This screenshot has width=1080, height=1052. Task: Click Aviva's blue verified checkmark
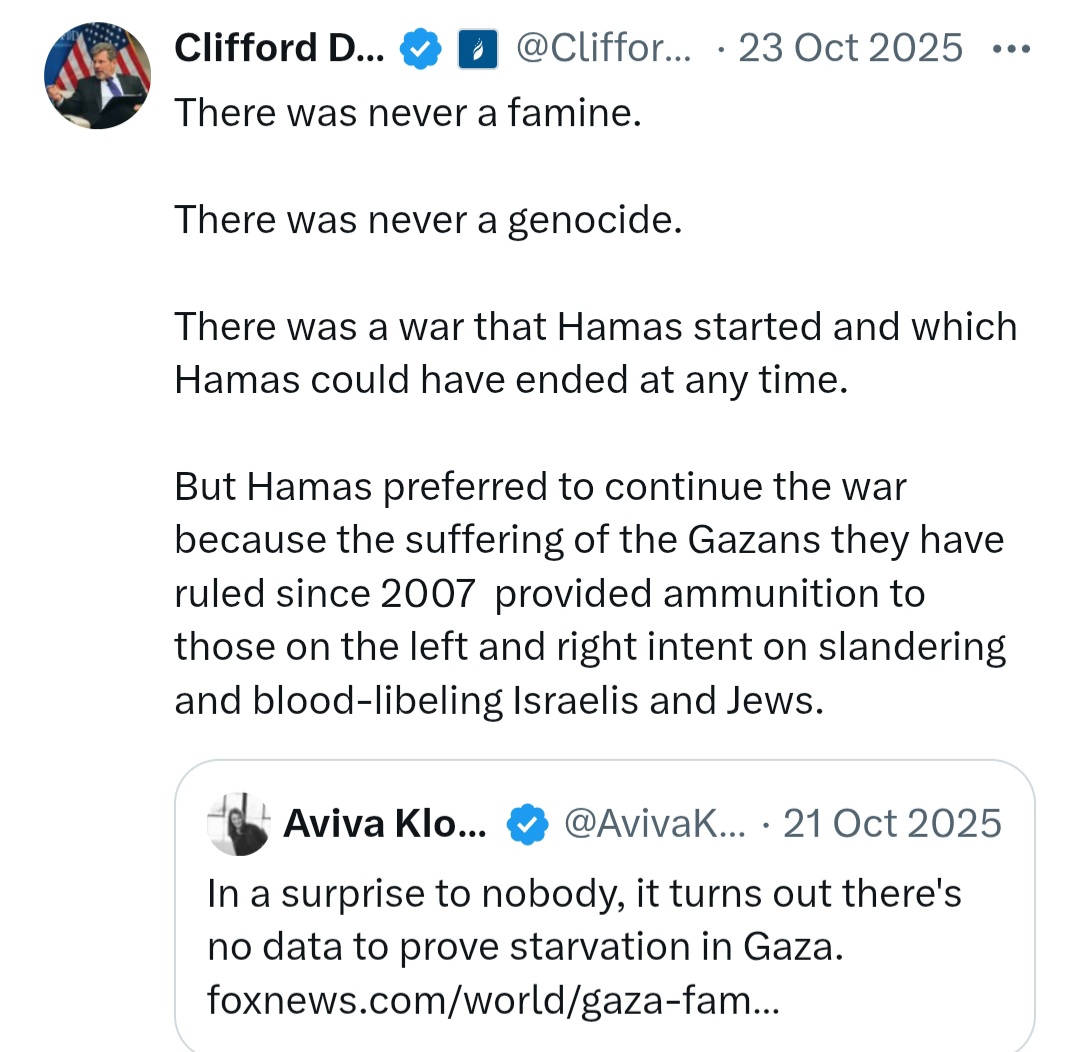528,824
